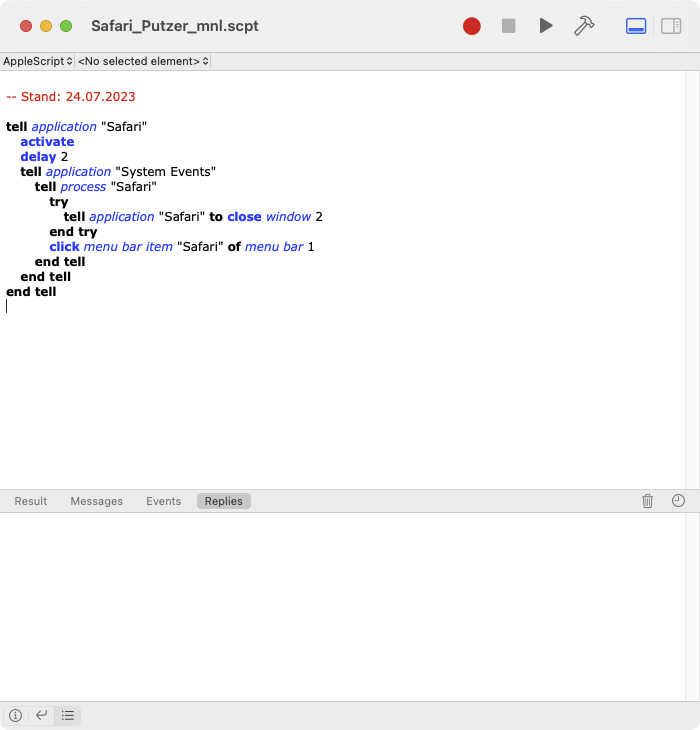Viewport: 700px width, 730px height.
Task: Click the window title Safari_Putzer_mnl.scpt
Action: 175,26
